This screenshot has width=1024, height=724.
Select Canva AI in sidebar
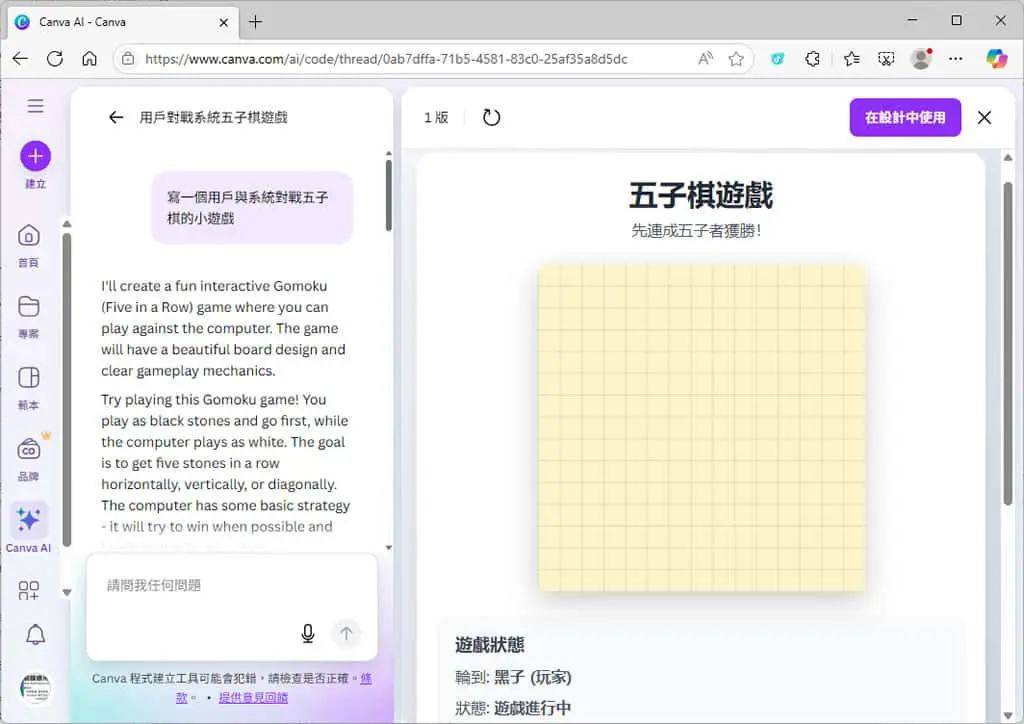[x=29, y=527]
